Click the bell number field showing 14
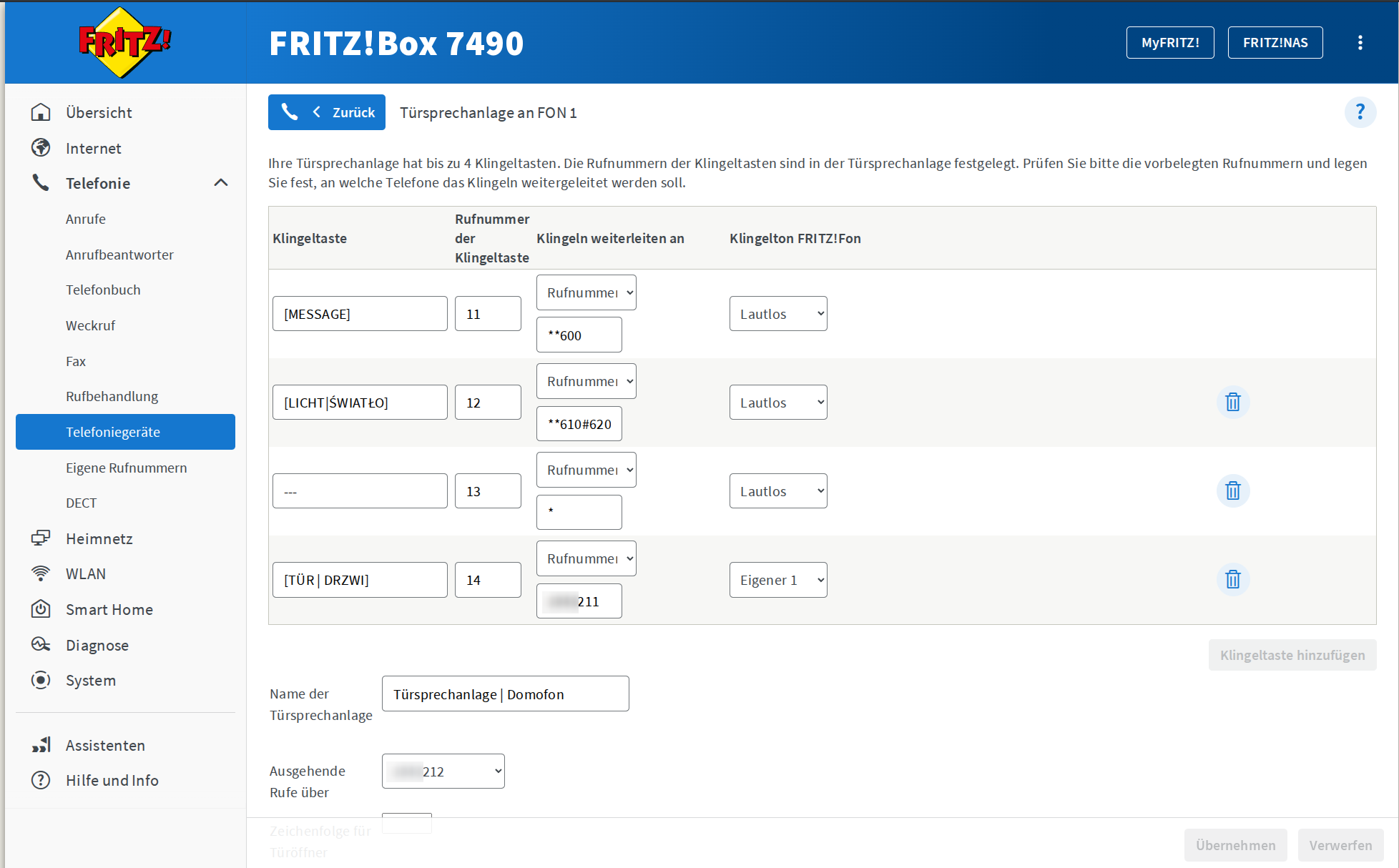Image resolution: width=1399 pixels, height=868 pixels. (488, 580)
